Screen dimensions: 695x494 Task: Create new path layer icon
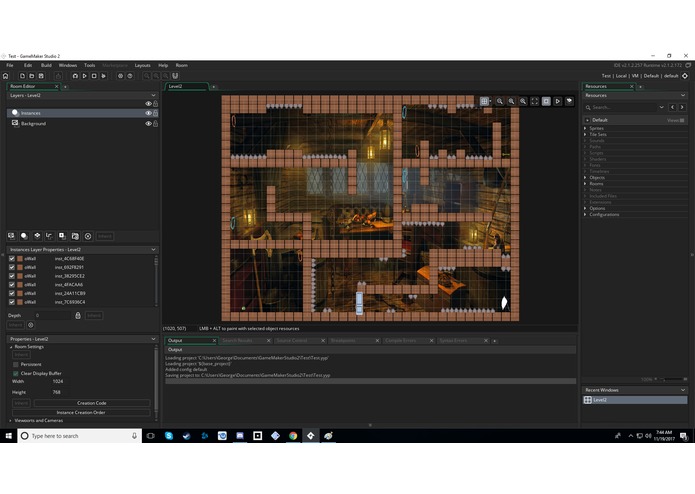click(50, 236)
